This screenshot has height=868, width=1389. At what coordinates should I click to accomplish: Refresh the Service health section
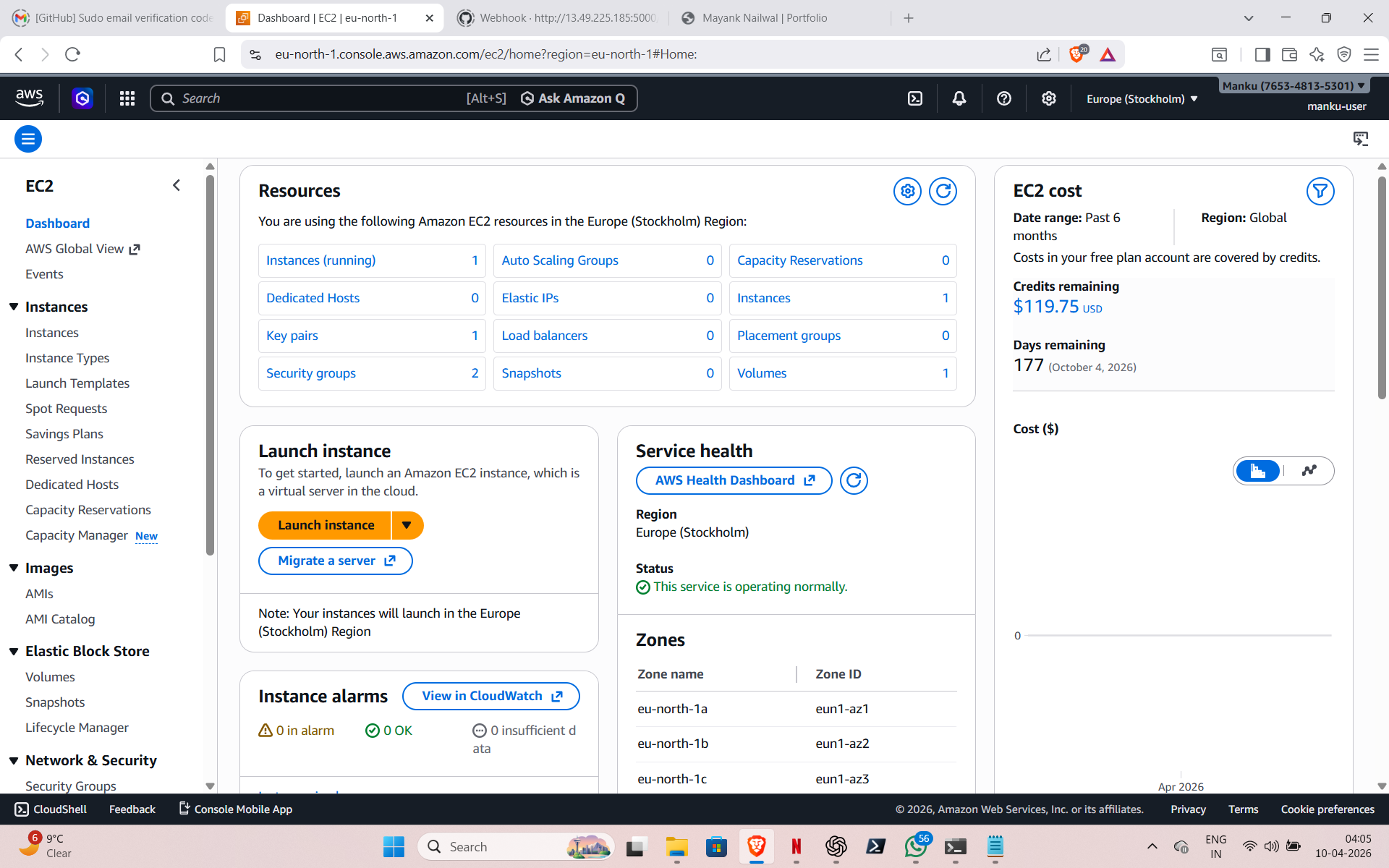click(854, 480)
